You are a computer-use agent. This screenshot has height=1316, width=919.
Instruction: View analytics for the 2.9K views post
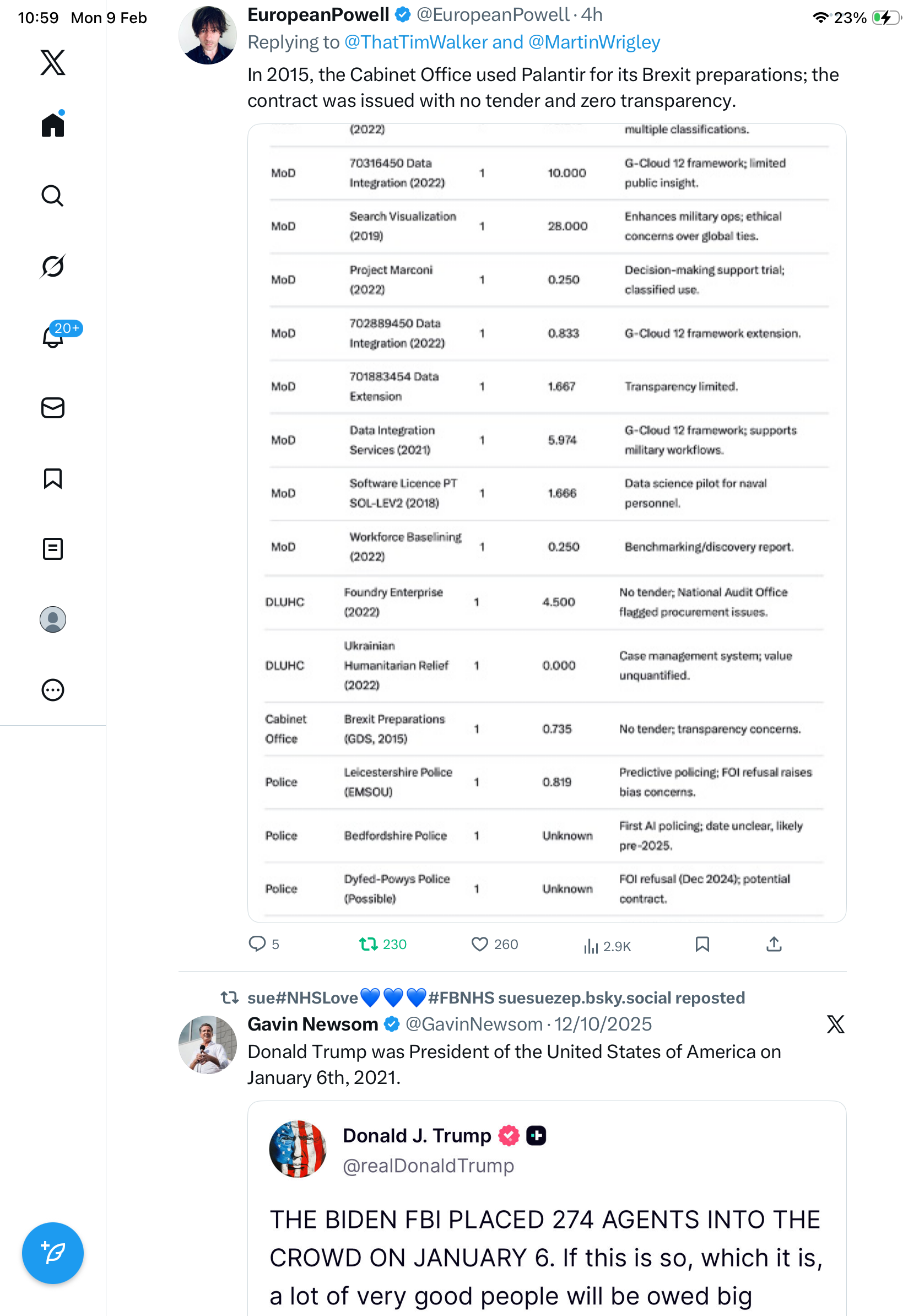(591, 946)
